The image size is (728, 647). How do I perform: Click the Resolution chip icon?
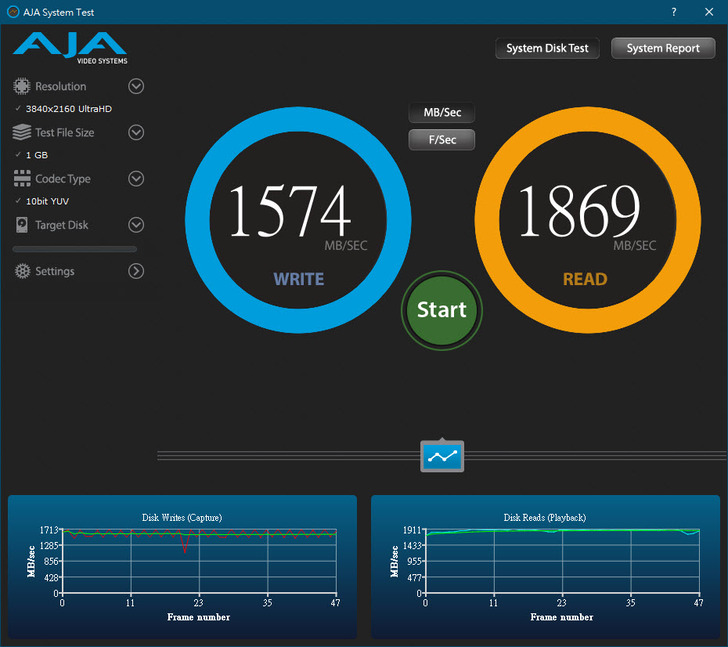(21, 86)
